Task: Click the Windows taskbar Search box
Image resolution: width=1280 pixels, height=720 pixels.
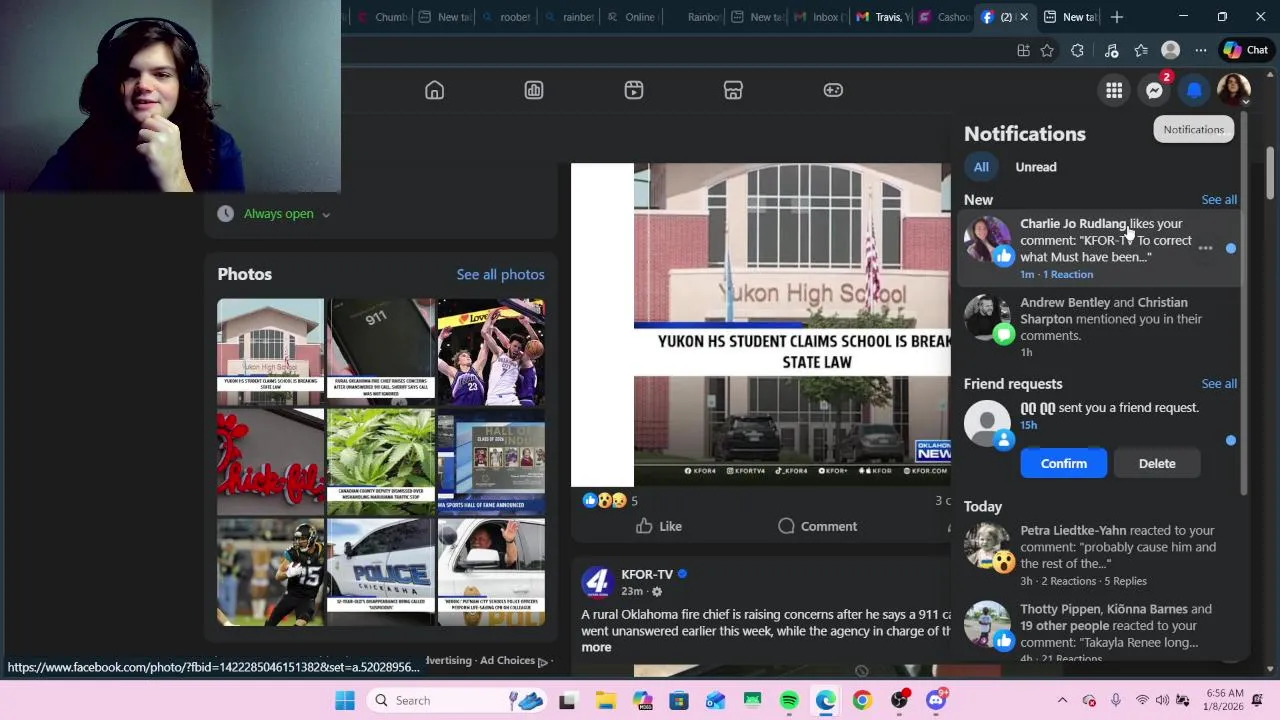Action: (456, 701)
